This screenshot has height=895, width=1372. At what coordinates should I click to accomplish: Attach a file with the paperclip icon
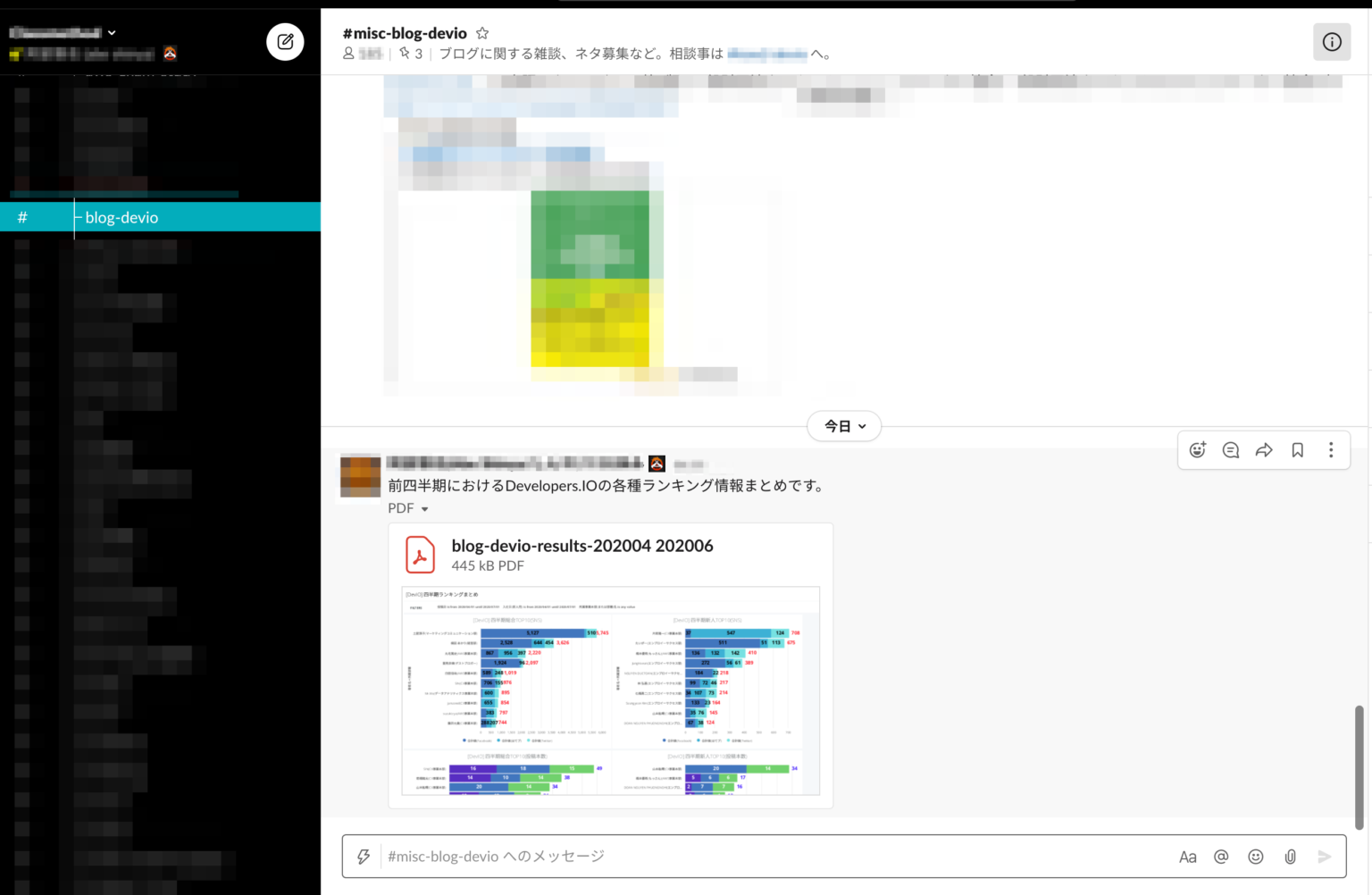click(x=1290, y=856)
